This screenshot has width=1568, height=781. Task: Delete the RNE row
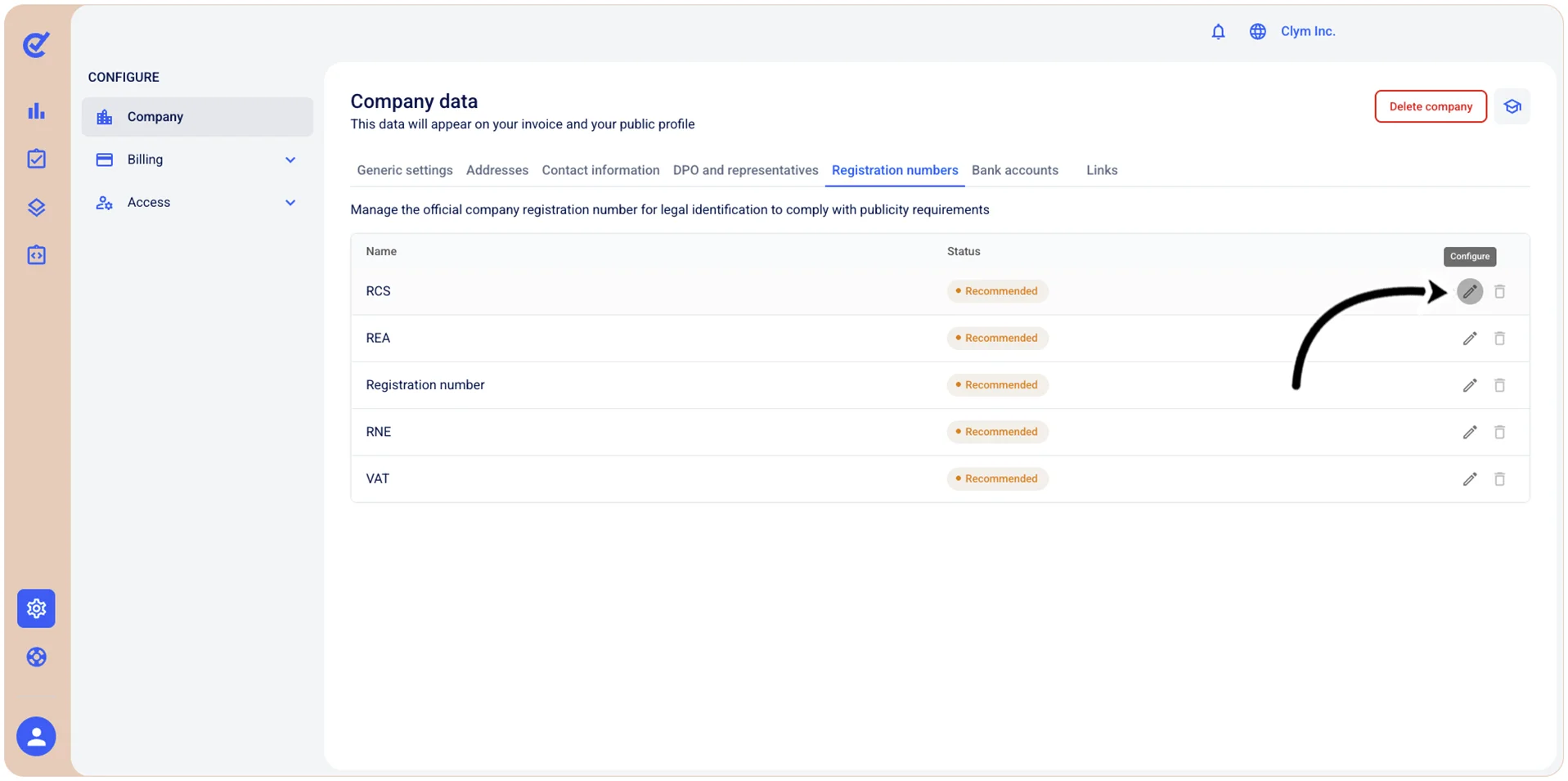coord(1499,432)
